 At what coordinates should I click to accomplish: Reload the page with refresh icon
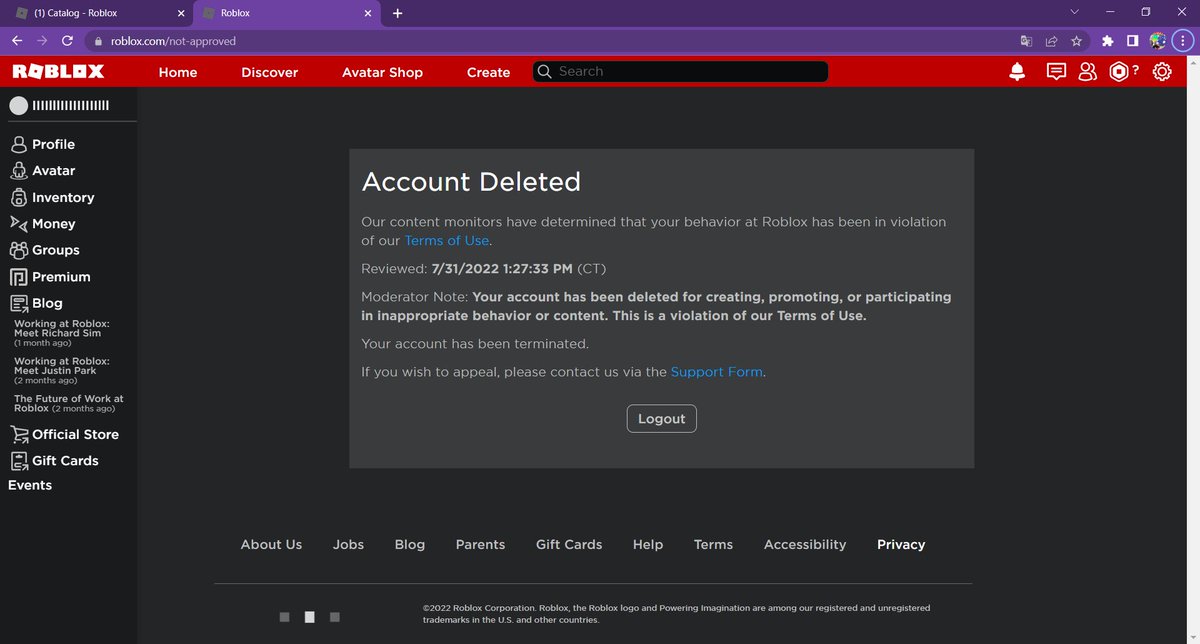67,41
